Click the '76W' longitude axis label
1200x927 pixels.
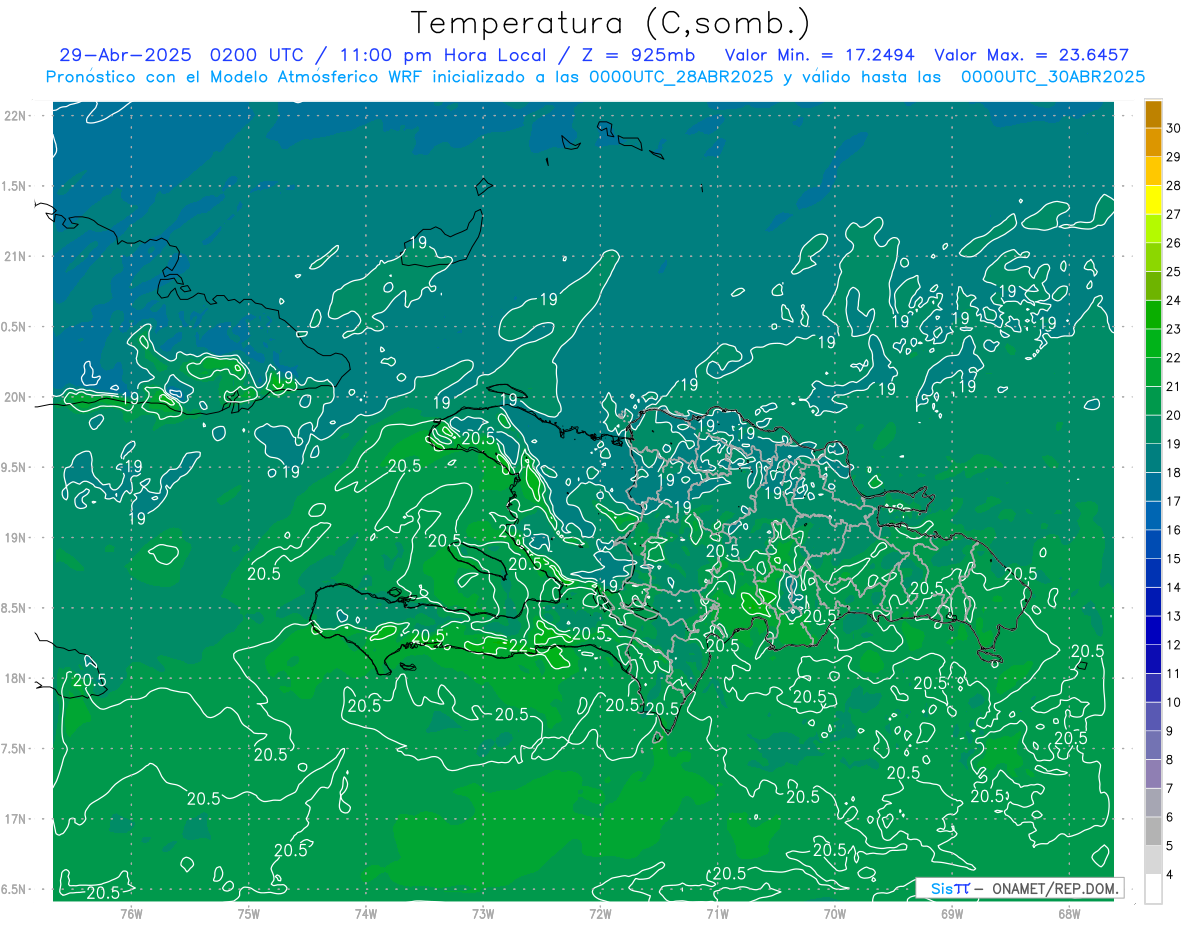coord(131,913)
